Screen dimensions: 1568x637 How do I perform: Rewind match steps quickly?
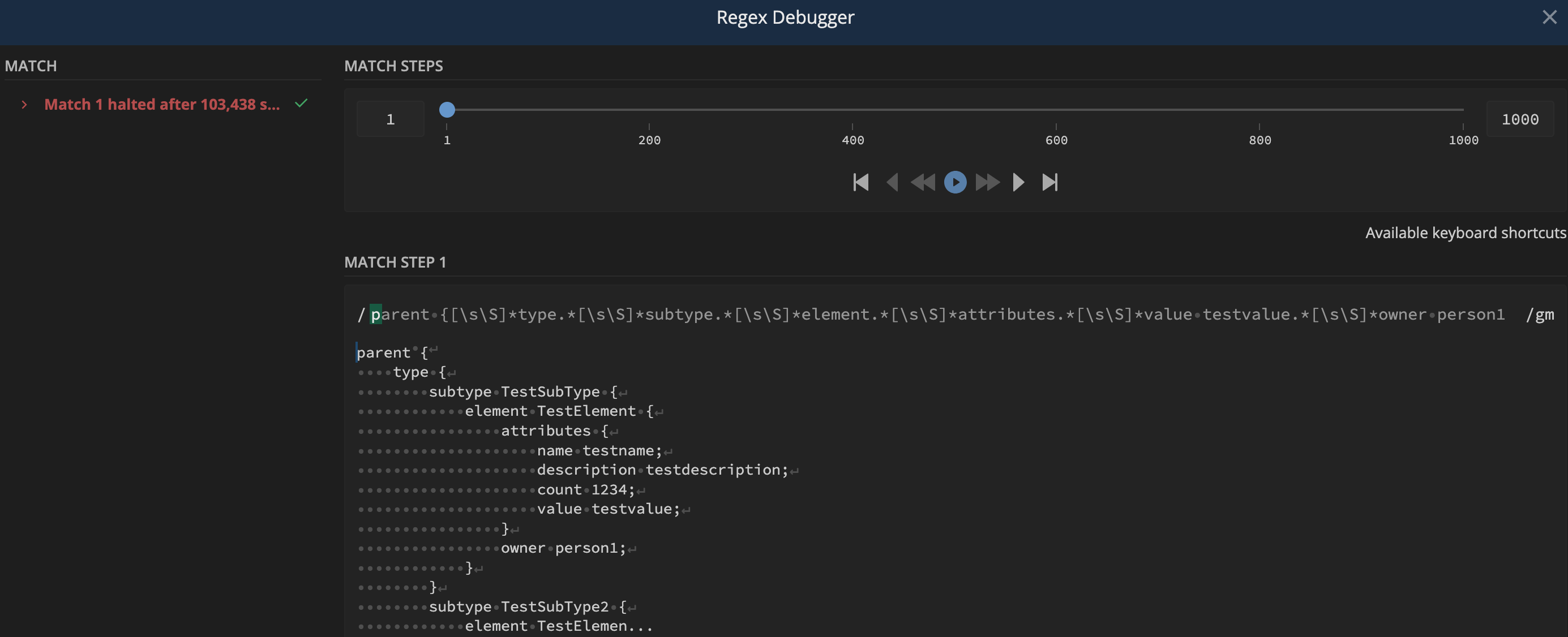(x=923, y=182)
